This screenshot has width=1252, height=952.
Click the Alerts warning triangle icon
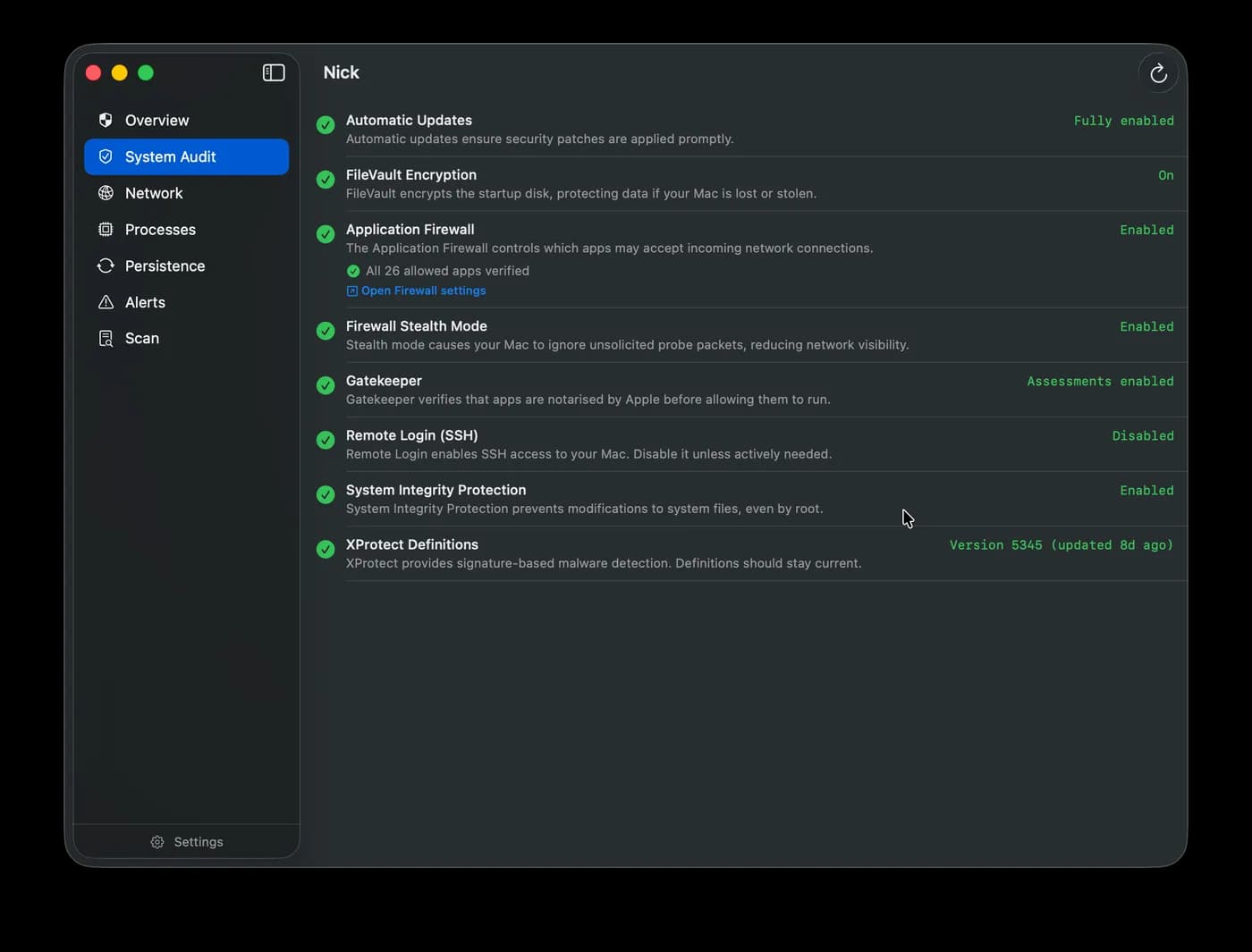(x=106, y=302)
